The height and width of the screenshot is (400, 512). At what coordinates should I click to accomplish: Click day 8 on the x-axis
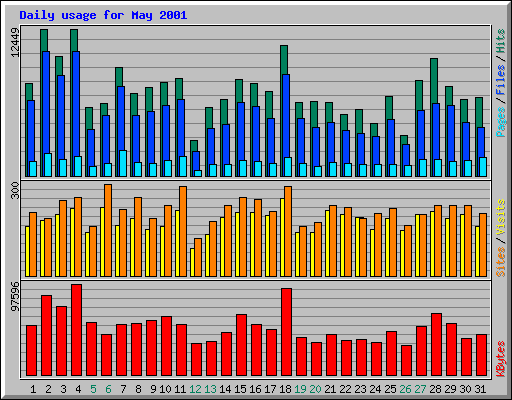coord(138,389)
